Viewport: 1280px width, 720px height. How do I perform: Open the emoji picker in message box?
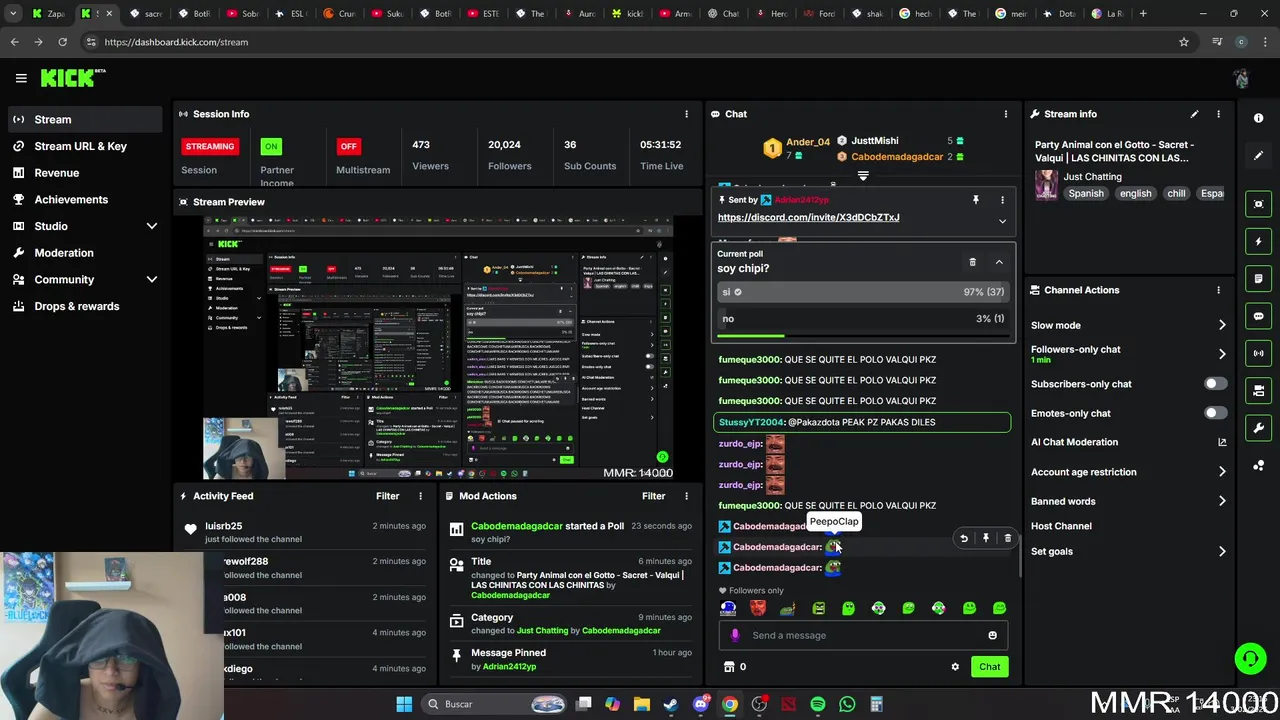coord(992,635)
